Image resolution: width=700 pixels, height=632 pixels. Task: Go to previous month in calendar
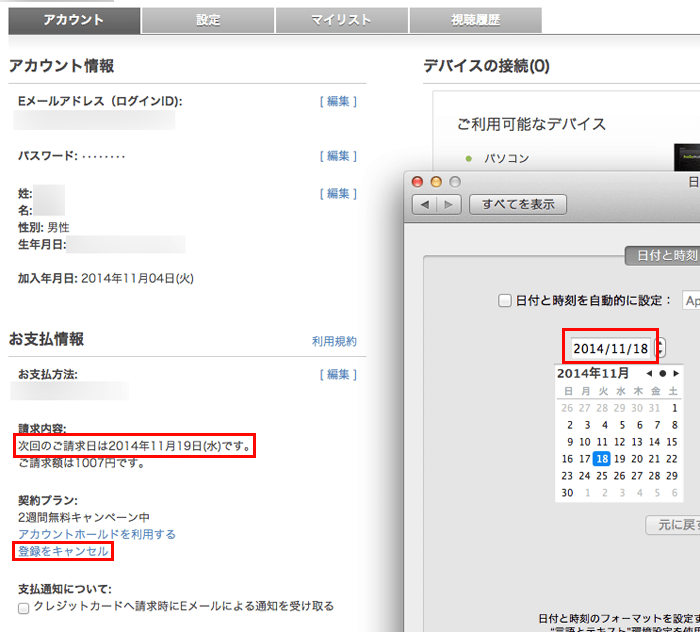point(649,373)
